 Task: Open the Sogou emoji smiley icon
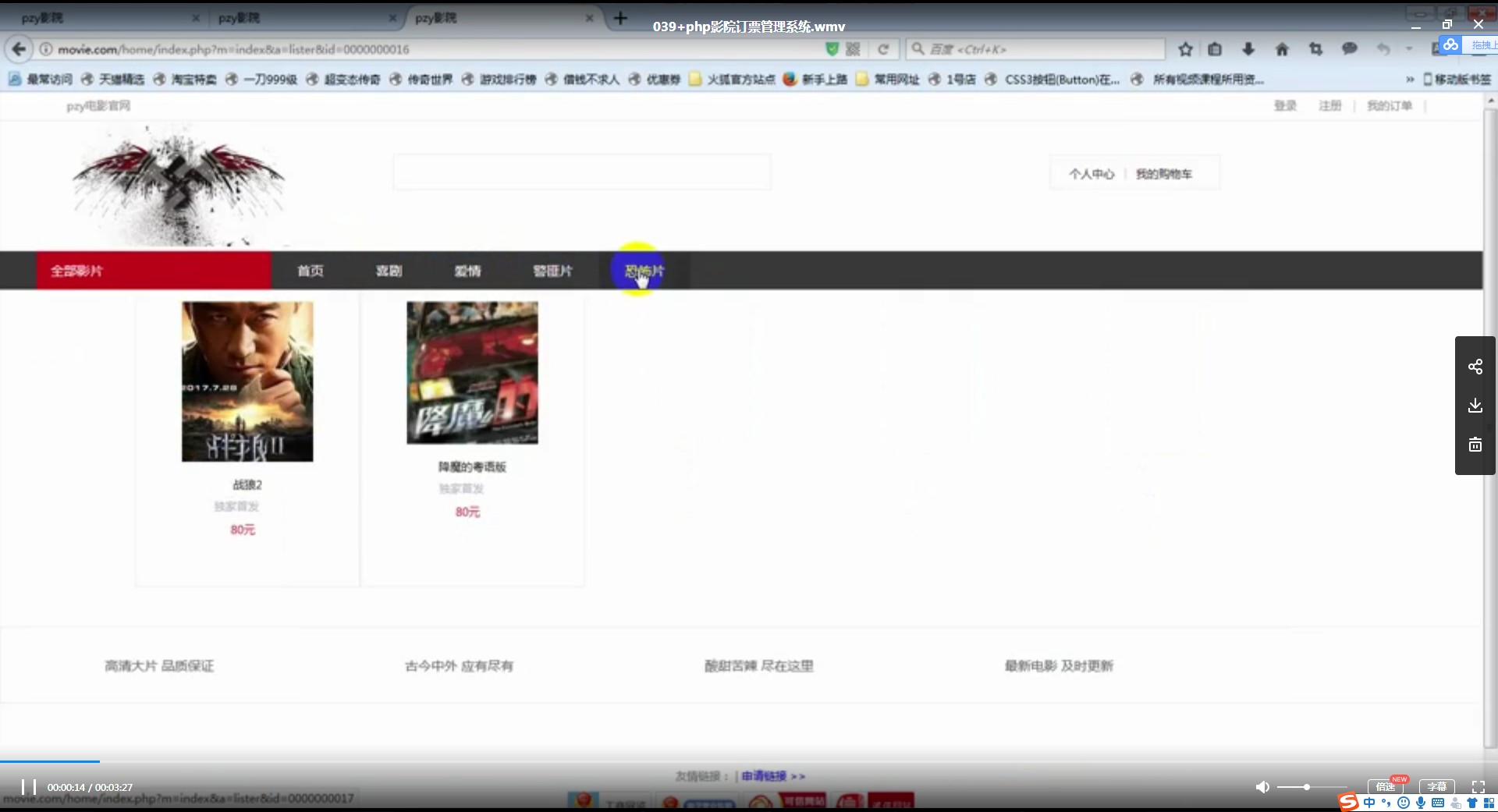tap(1404, 803)
